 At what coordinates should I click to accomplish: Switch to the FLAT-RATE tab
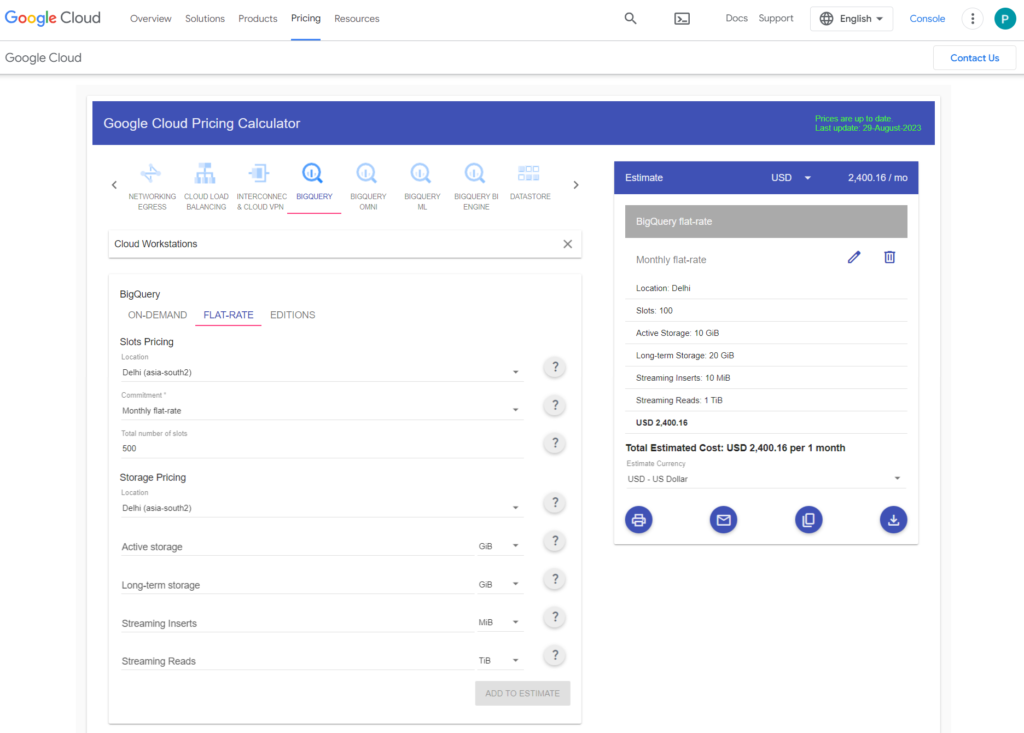pyautogui.click(x=228, y=315)
